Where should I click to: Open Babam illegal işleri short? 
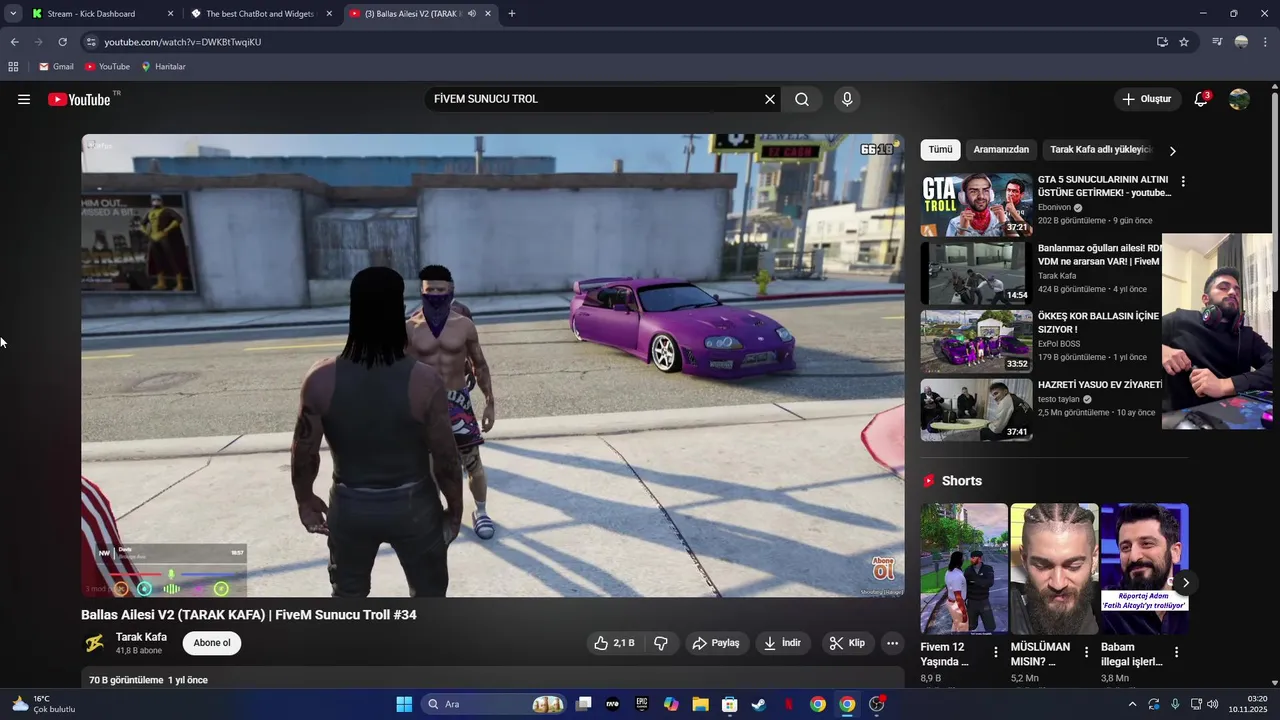click(x=1144, y=569)
